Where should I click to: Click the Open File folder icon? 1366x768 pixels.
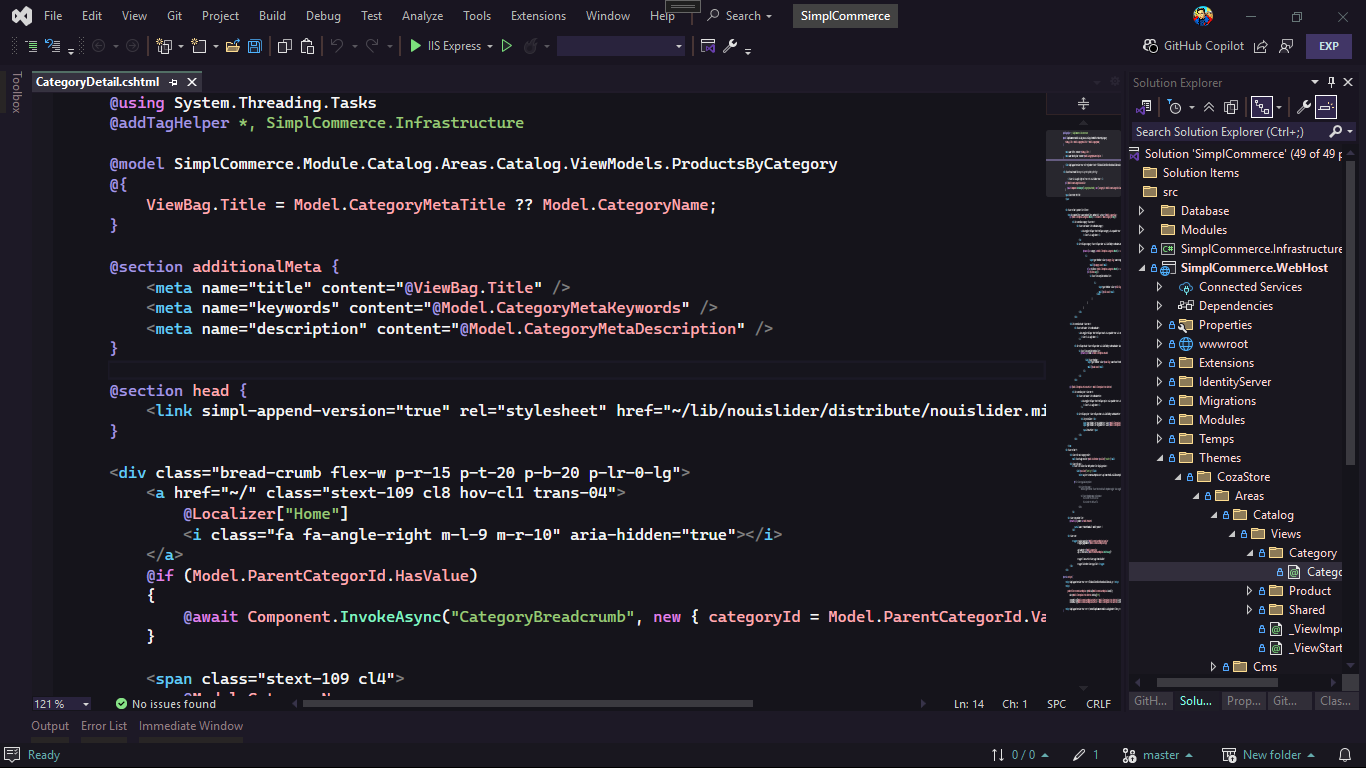pos(232,46)
